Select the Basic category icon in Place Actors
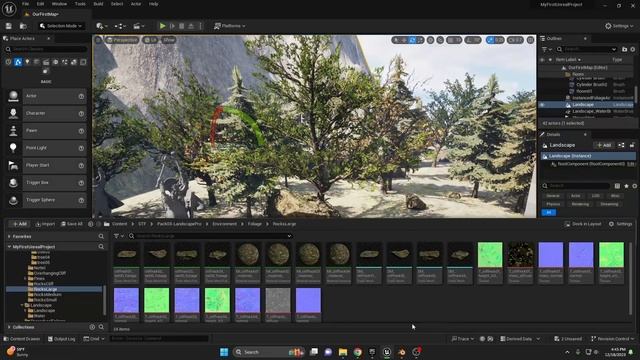This screenshot has width=640, height=360. [x=18, y=62]
